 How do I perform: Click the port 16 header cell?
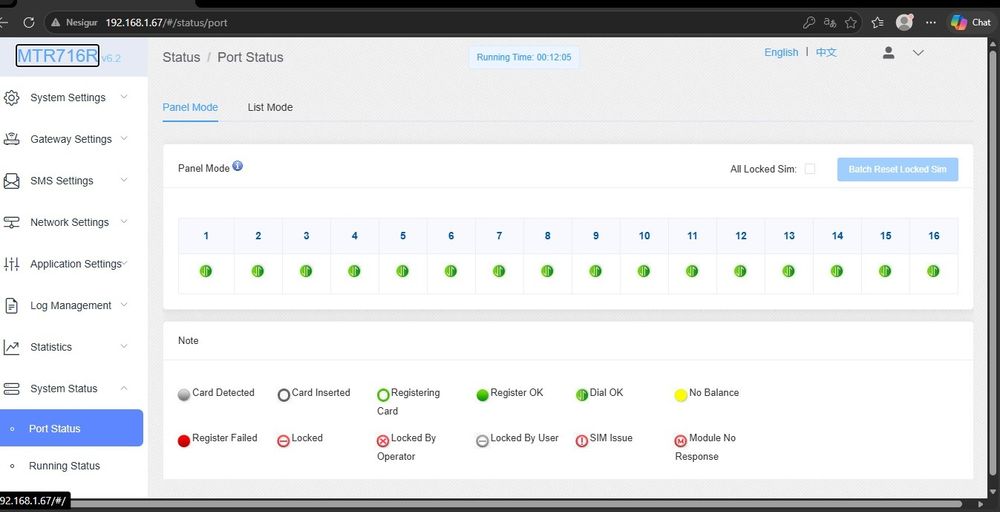point(934,236)
